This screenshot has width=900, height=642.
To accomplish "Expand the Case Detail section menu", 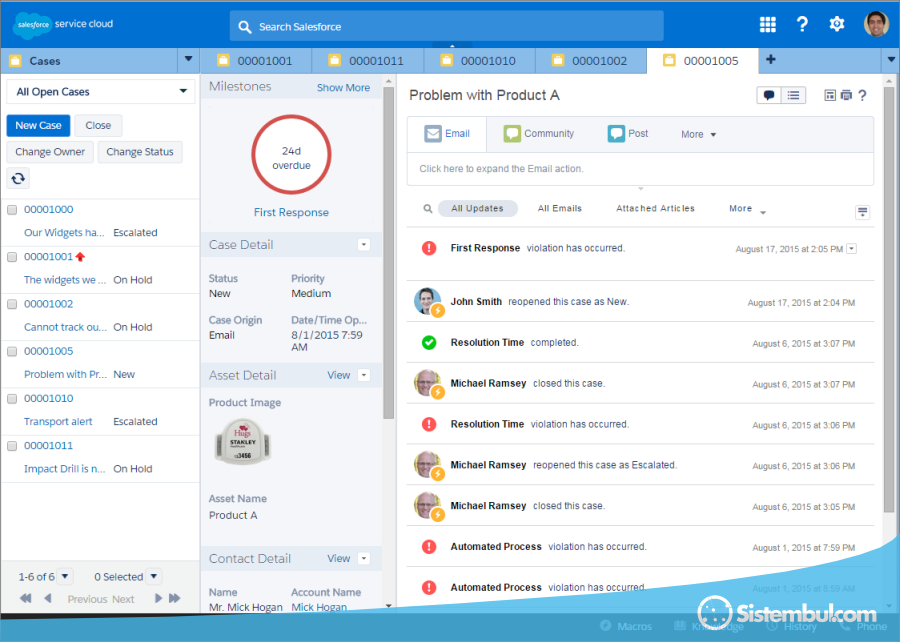I will (364, 244).
